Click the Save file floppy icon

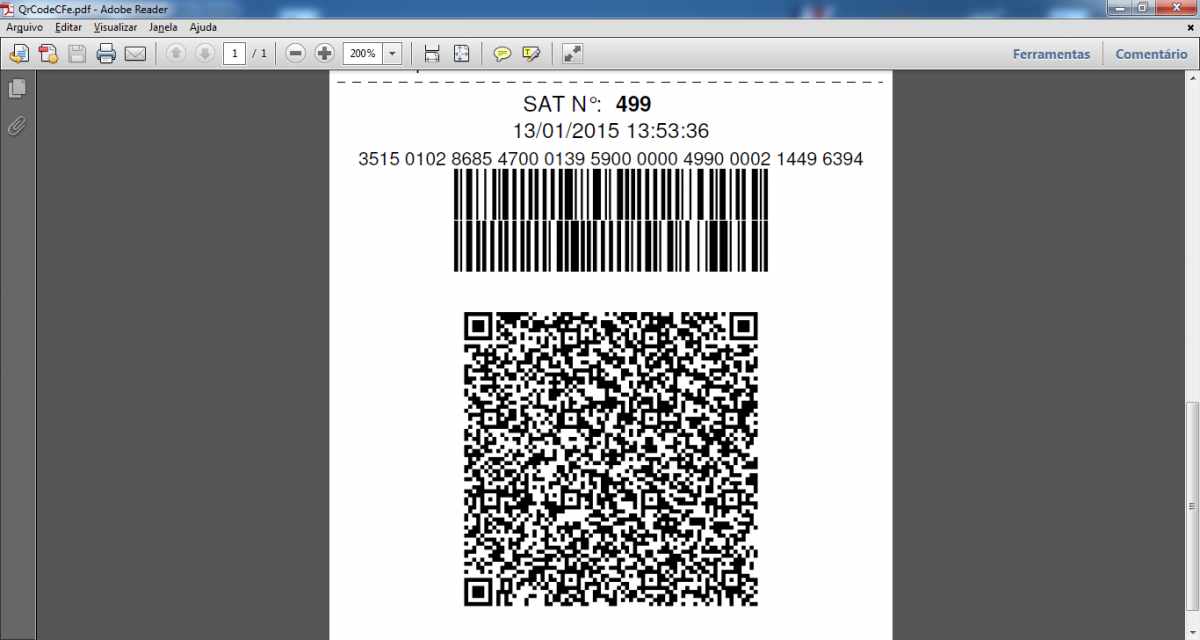pos(77,54)
